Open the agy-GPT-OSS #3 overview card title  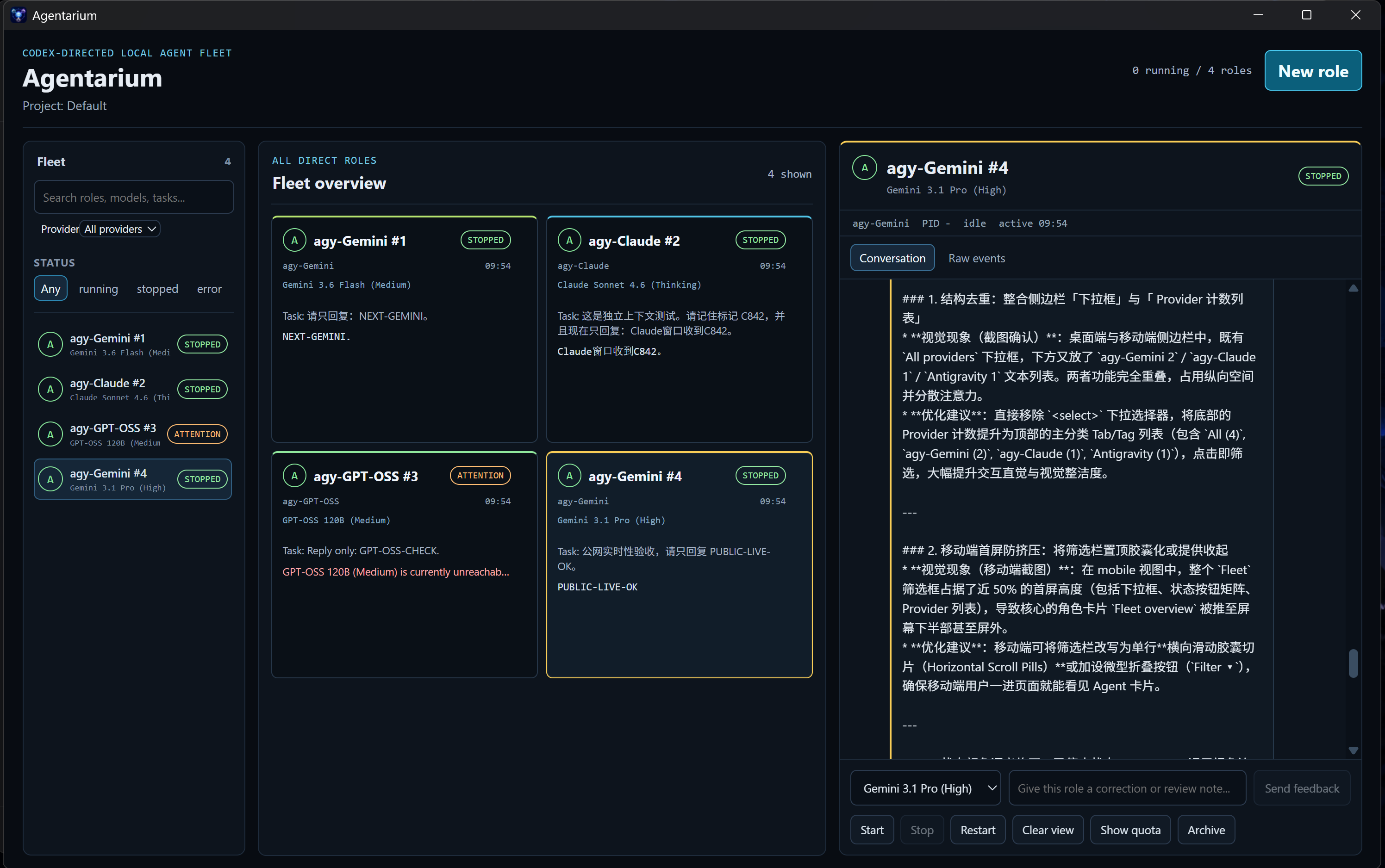[365, 477]
